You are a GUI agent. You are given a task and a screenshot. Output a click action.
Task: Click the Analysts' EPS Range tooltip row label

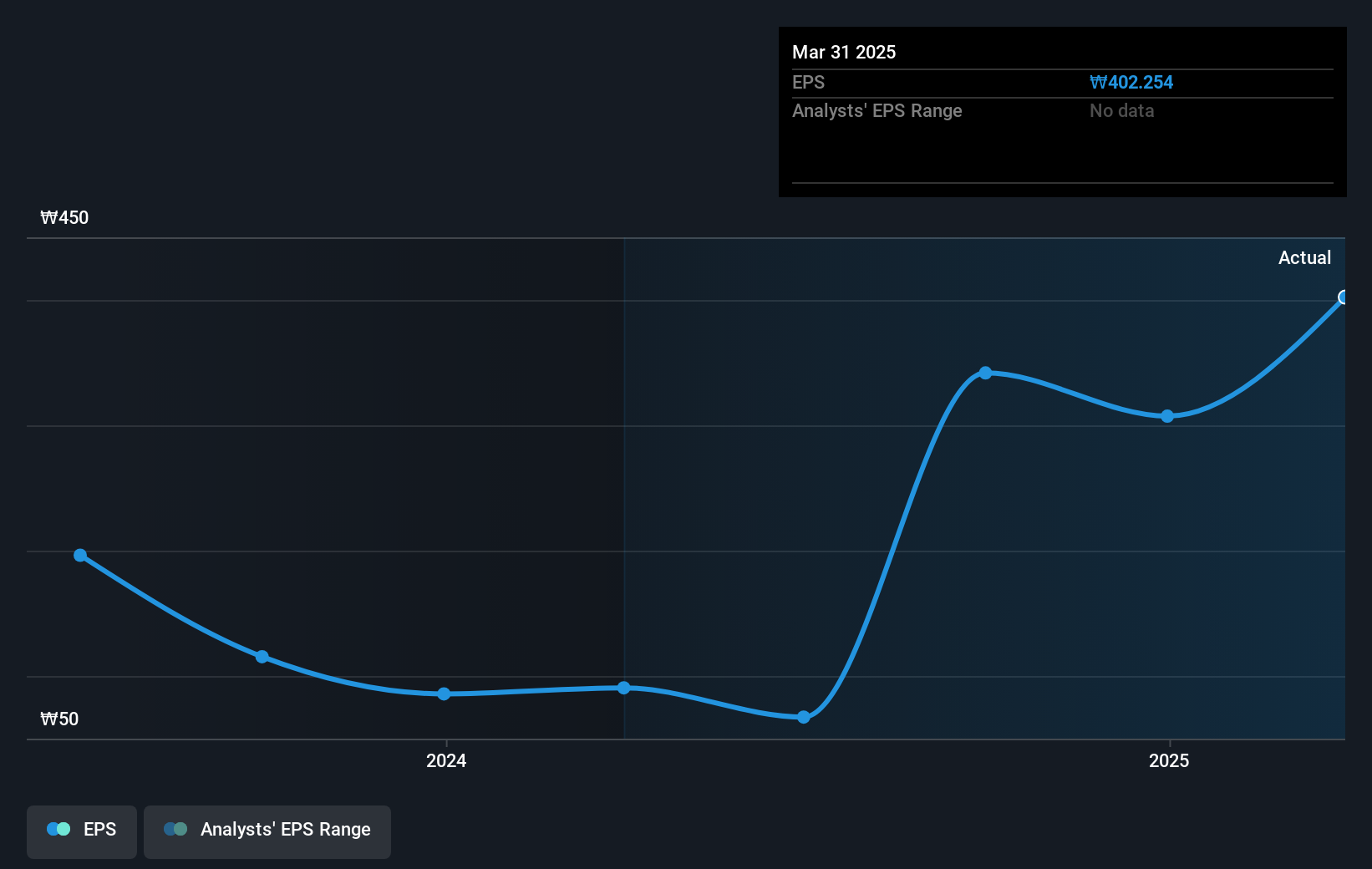click(877, 110)
